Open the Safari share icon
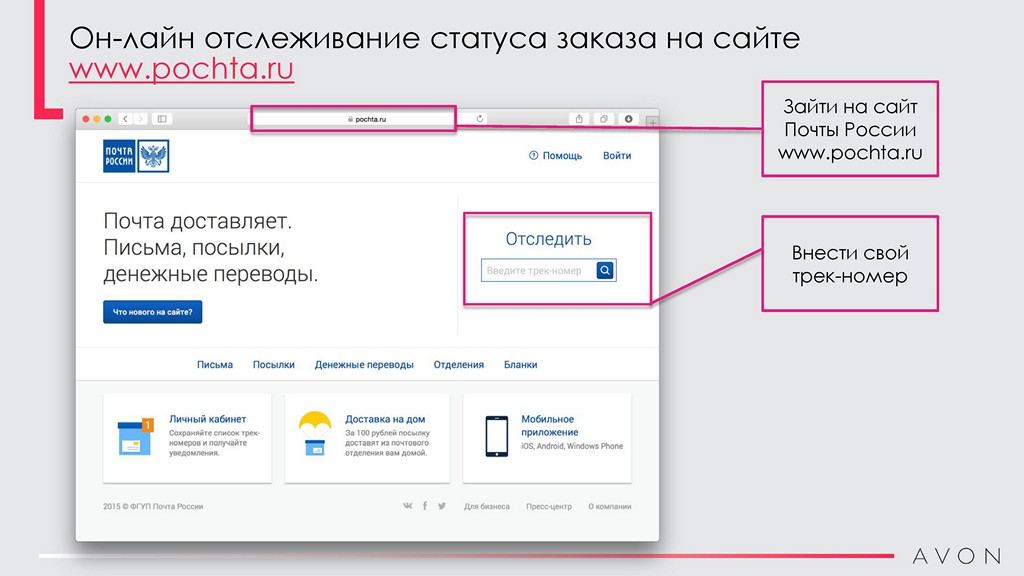 pyautogui.click(x=579, y=119)
